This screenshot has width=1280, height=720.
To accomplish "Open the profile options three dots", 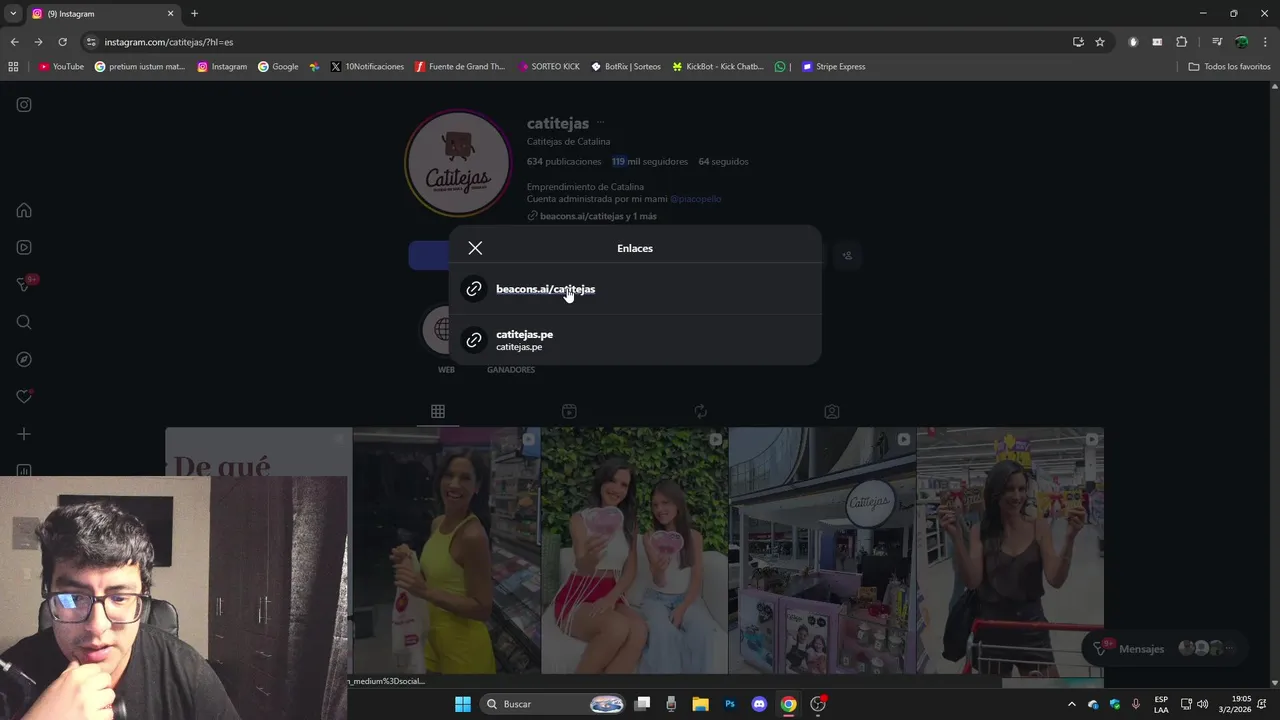I will click(600, 123).
